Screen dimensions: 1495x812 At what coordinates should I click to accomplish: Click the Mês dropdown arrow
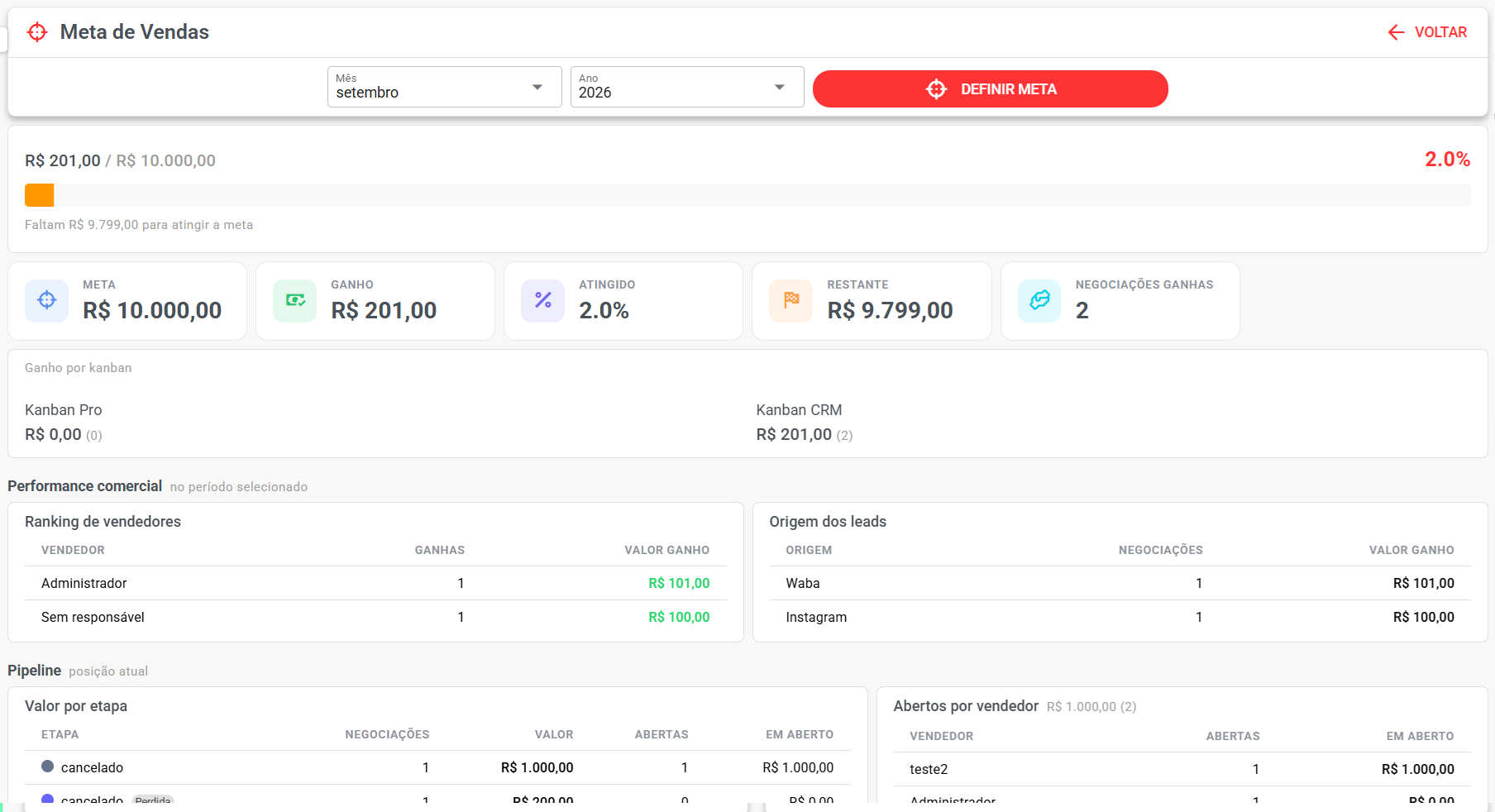(537, 88)
